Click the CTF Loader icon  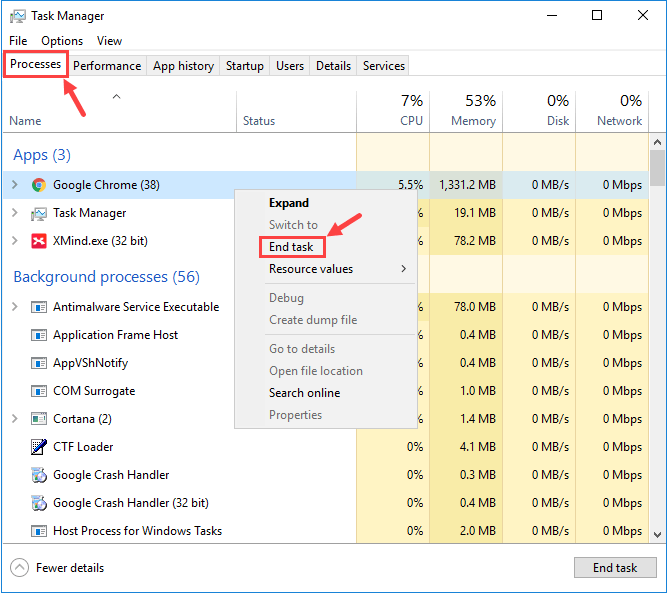(39, 447)
